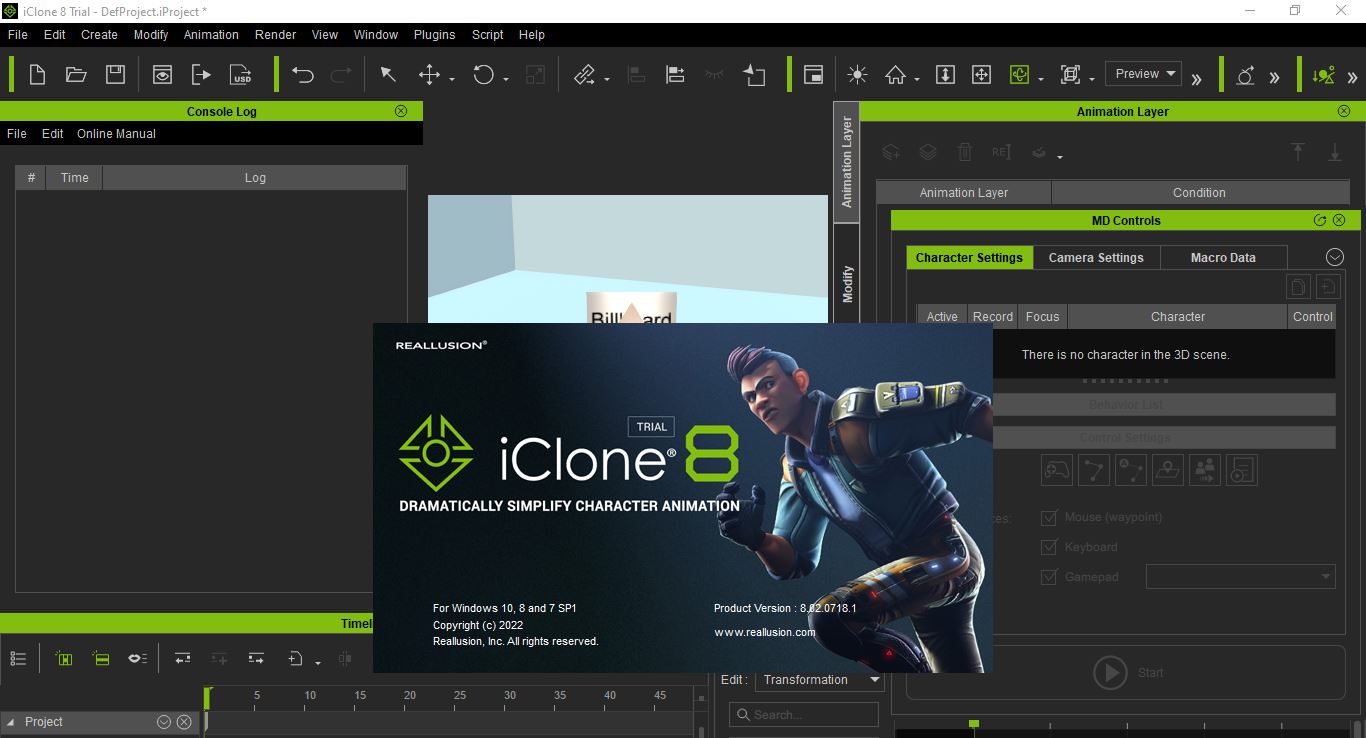Click the bounding box frame icon
This screenshot has height=738, width=1366.
tap(1071, 75)
